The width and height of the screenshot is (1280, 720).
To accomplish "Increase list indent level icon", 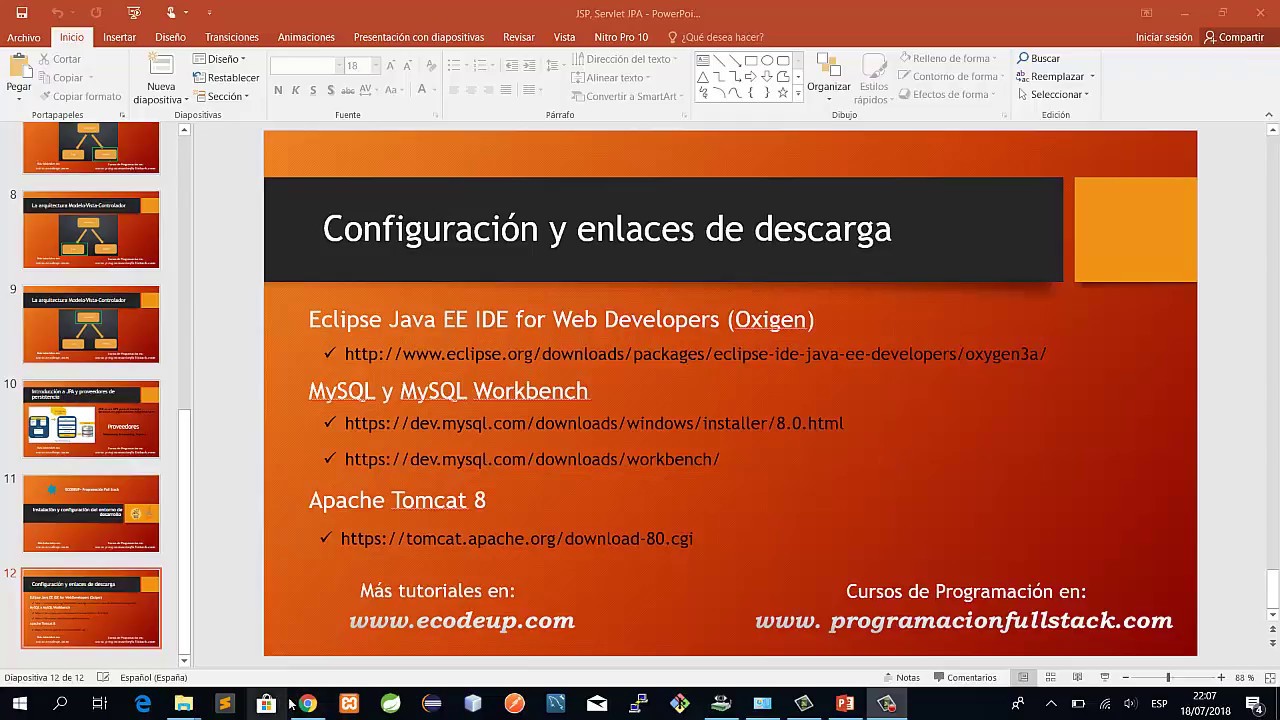I will 529,65.
